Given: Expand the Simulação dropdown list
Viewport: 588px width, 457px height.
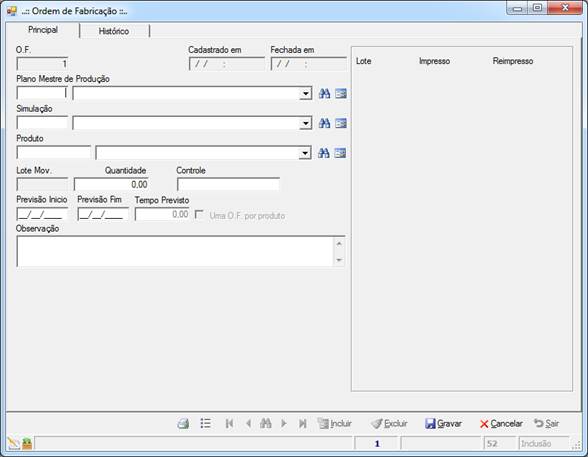Looking at the screenshot, I should [306, 123].
